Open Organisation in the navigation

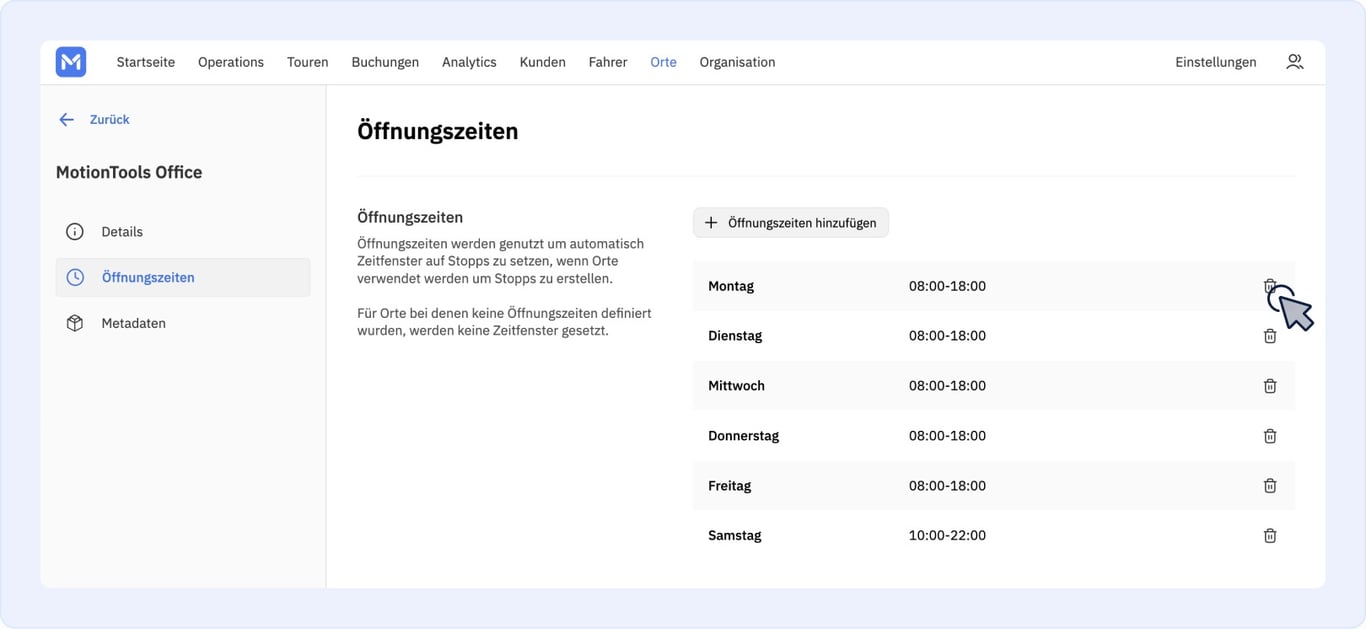pos(737,62)
